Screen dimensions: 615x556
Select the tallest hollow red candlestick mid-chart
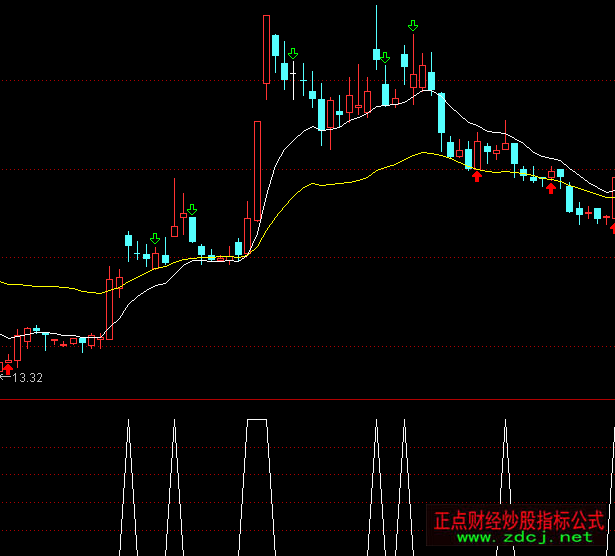point(257,170)
